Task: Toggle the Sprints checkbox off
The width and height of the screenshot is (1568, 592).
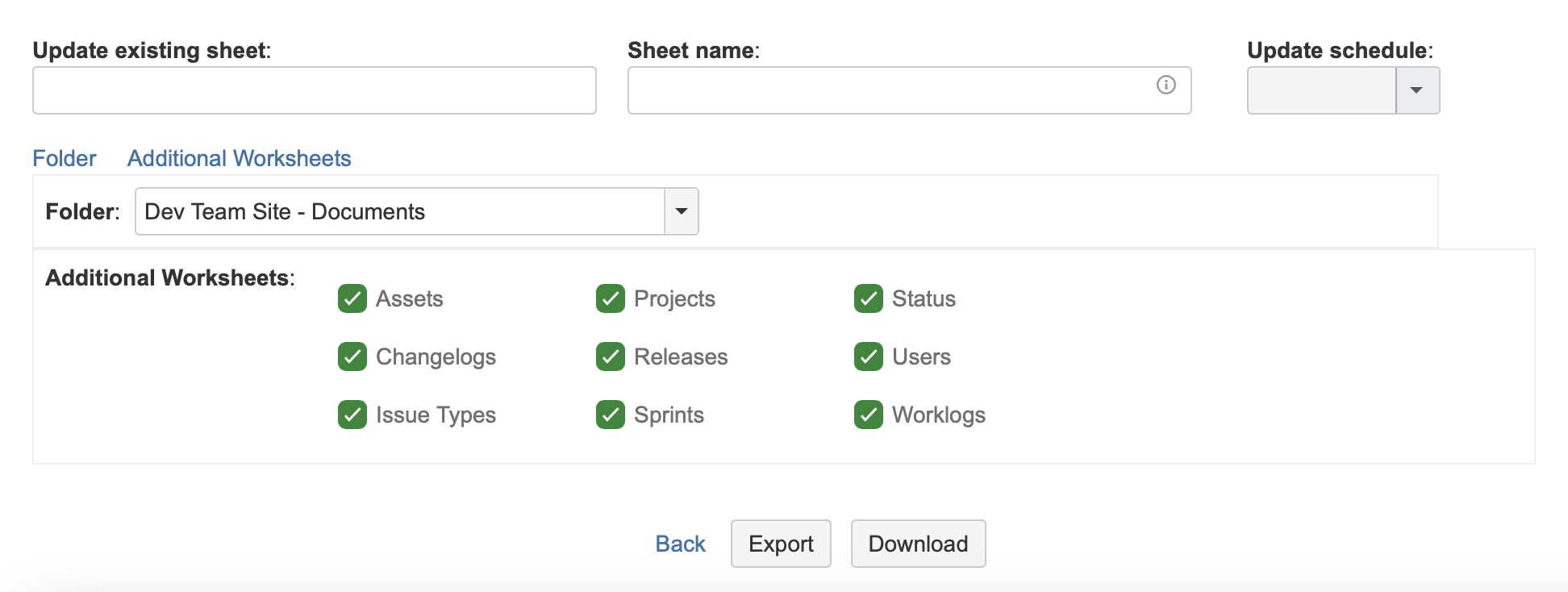Action: [x=611, y=415]
